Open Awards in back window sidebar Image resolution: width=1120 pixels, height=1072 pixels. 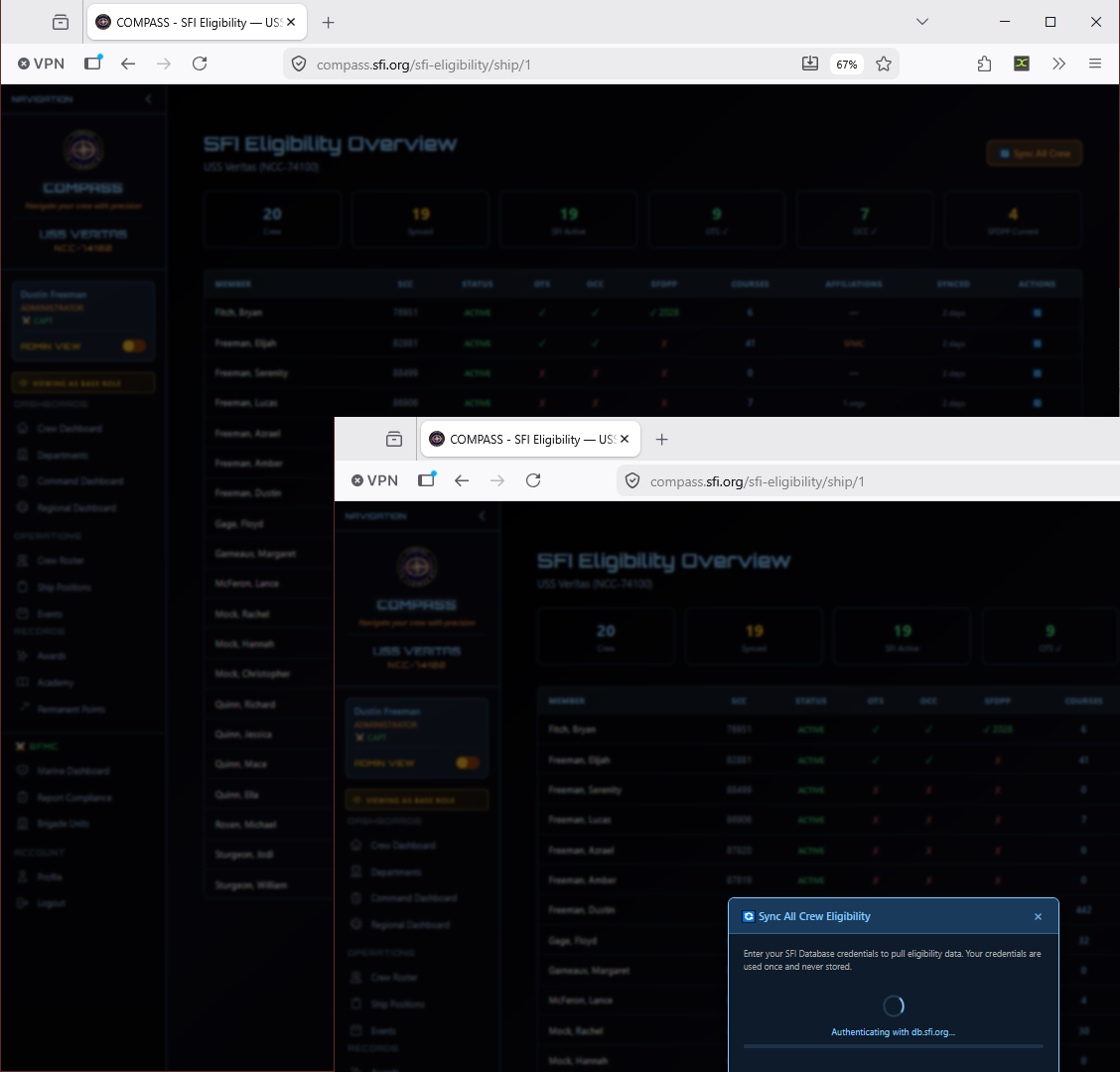click(51, 656)
